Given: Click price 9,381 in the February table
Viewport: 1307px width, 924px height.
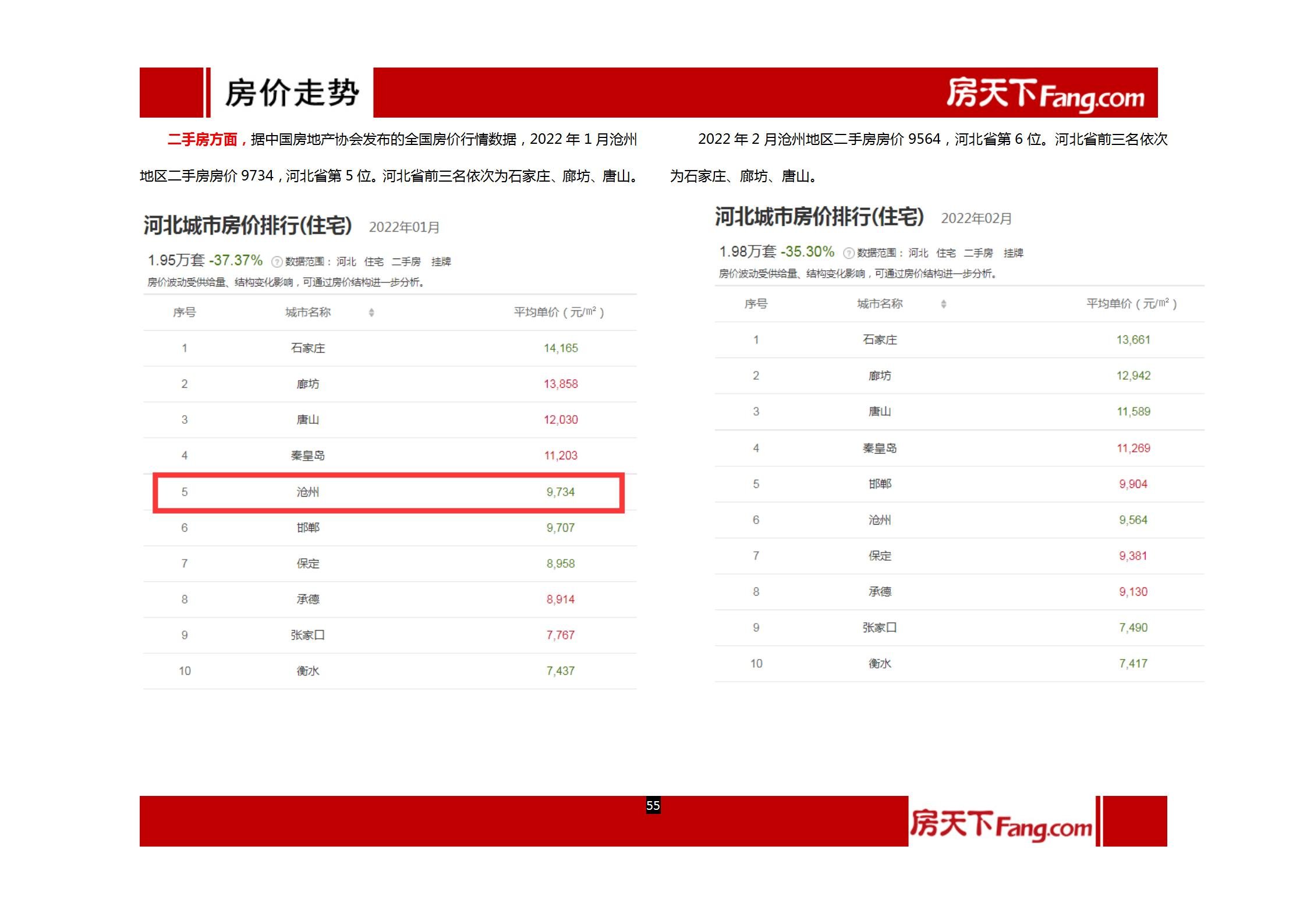Looking at the screenshot, I should [x=1133, y=556].
